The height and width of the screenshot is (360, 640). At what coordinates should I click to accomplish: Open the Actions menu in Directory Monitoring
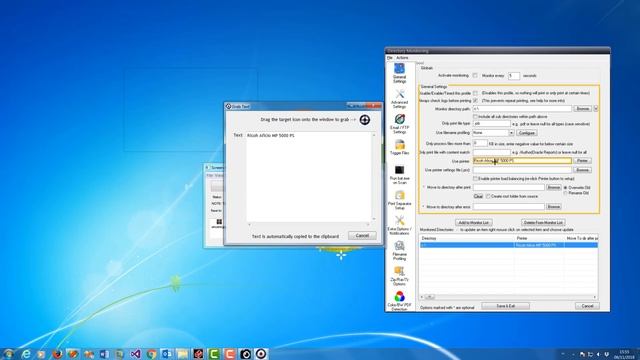402,58
